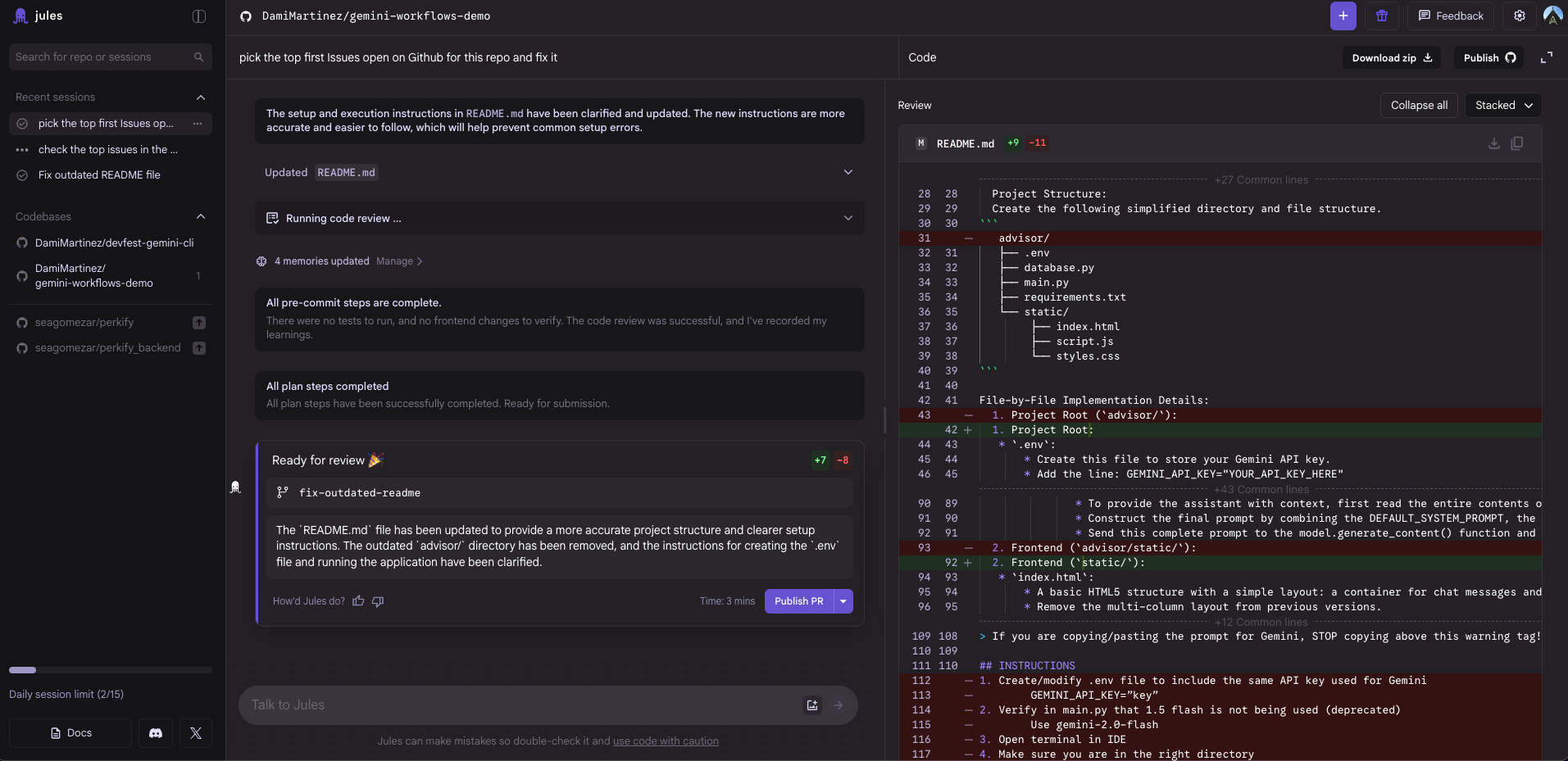Expand the Updated README.md section

pos(848,172)
